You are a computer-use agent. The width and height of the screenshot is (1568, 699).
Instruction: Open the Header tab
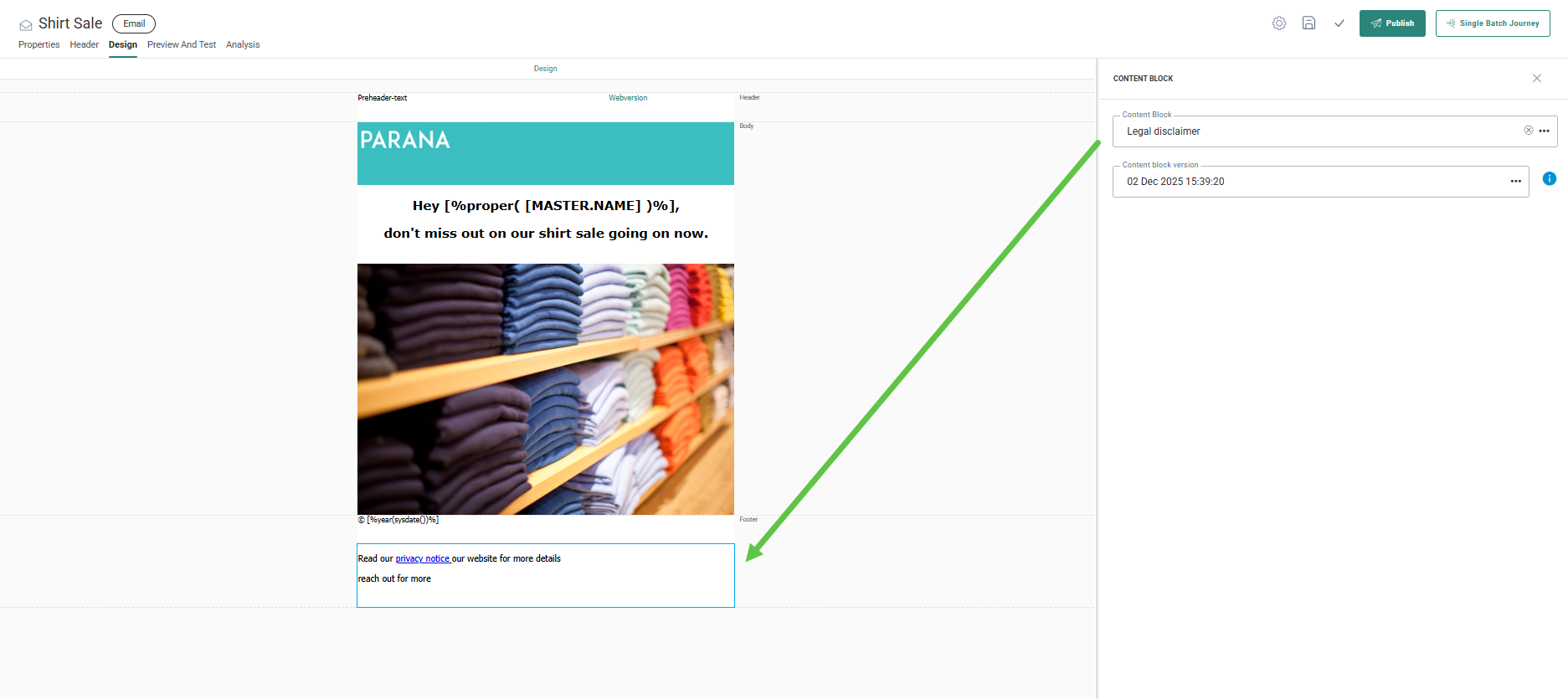tap(84, 45)
